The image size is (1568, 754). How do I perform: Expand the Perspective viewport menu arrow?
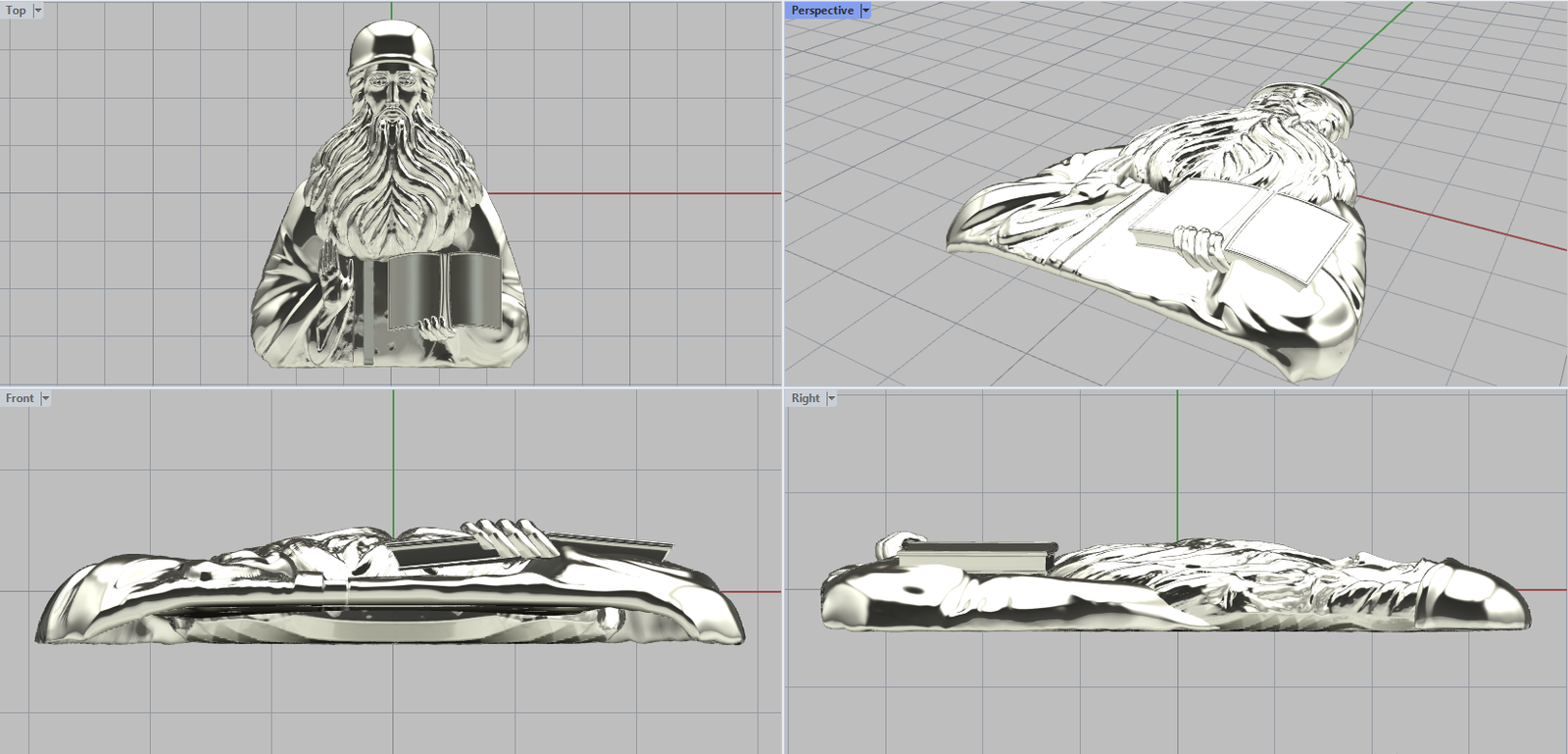pos(865,11)
